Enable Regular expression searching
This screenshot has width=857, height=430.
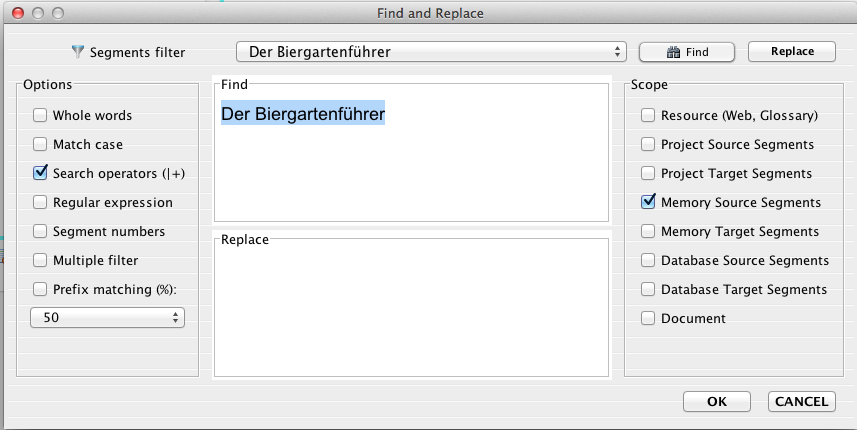pyautogui.click(x=41, y=202)
